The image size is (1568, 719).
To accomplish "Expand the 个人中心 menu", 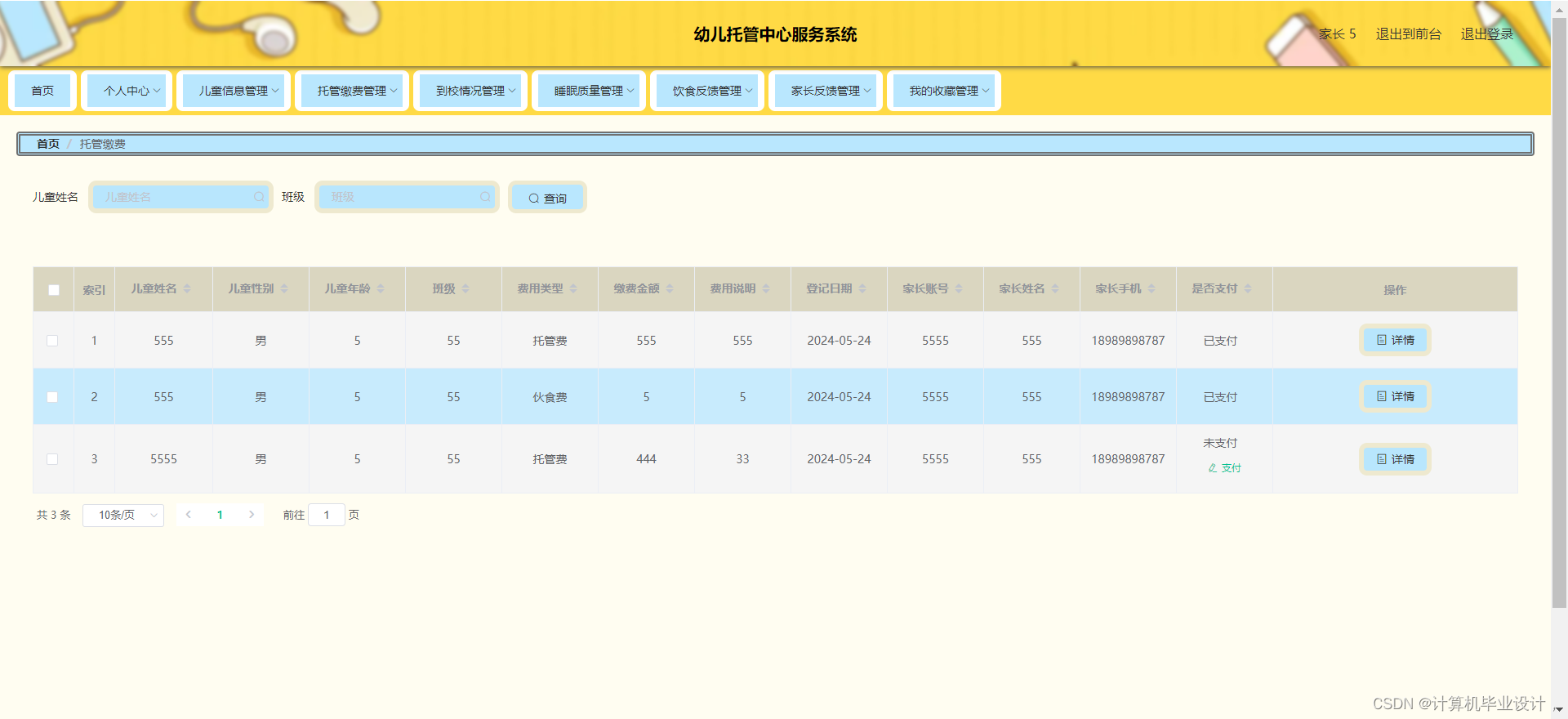I will [127, 91].
